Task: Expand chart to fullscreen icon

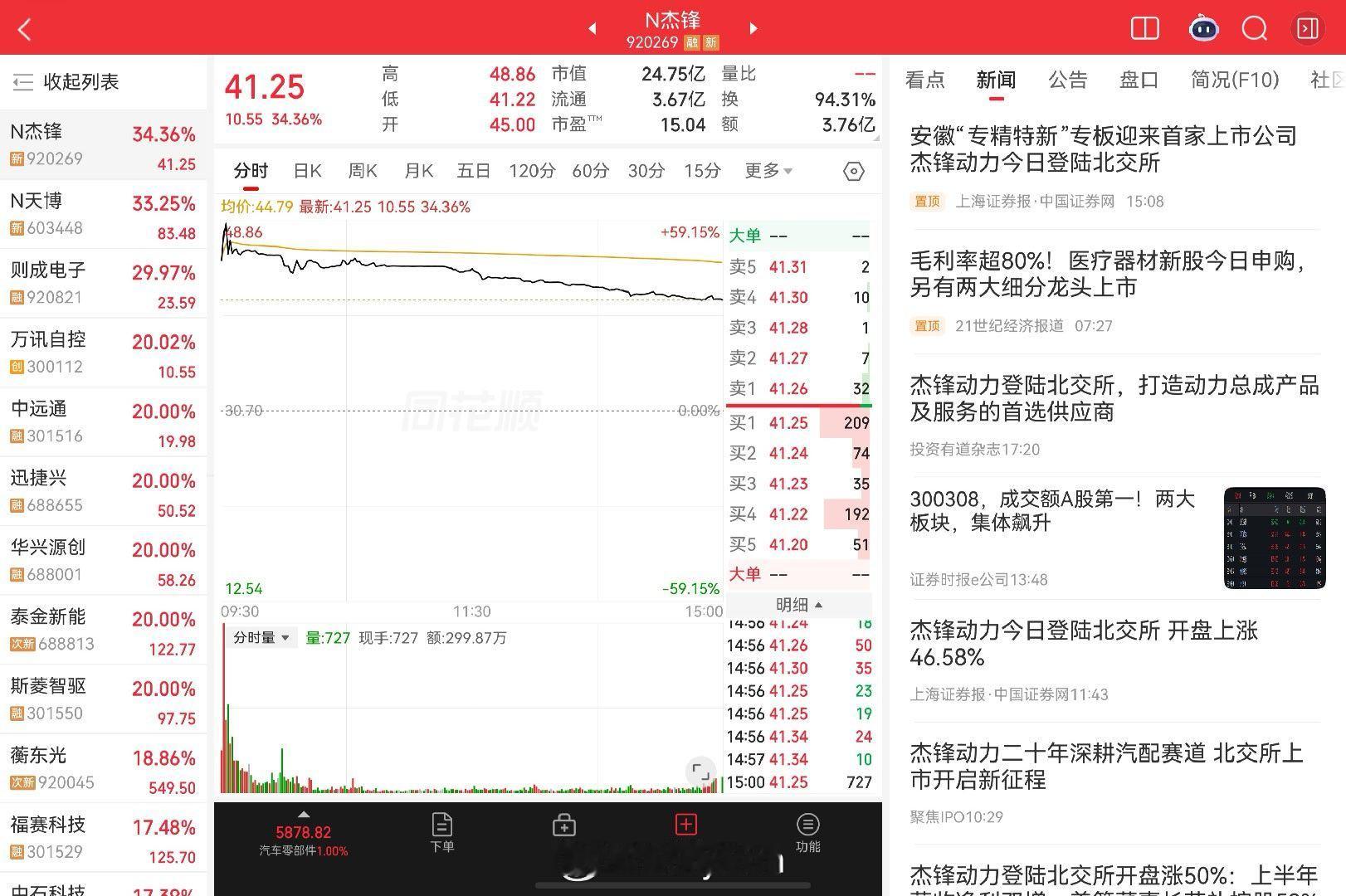Action: point(701,772)
